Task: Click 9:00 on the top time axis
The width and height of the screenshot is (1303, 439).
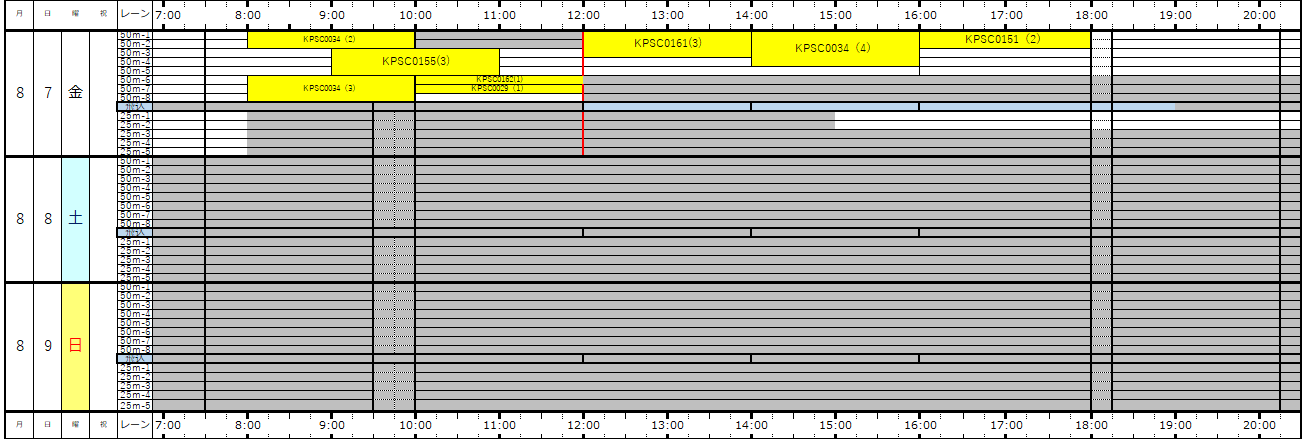Action: pyautogui.click(x=332, y=15)
